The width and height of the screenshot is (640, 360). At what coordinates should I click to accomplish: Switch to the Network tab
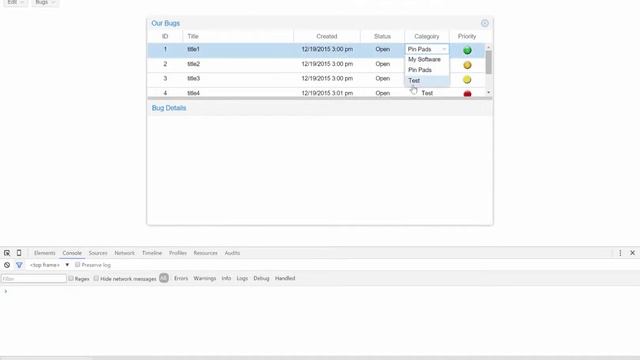(124, 253)
